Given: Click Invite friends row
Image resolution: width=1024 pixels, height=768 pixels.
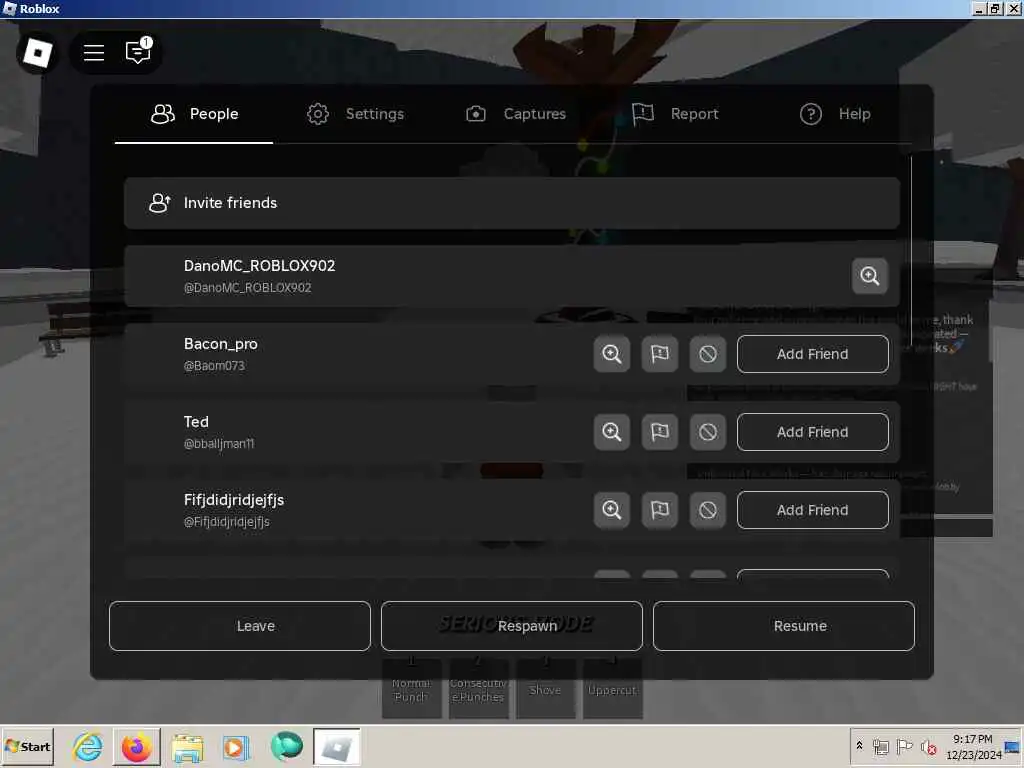Looking at the screenshot, I should [x=511, y=203].
